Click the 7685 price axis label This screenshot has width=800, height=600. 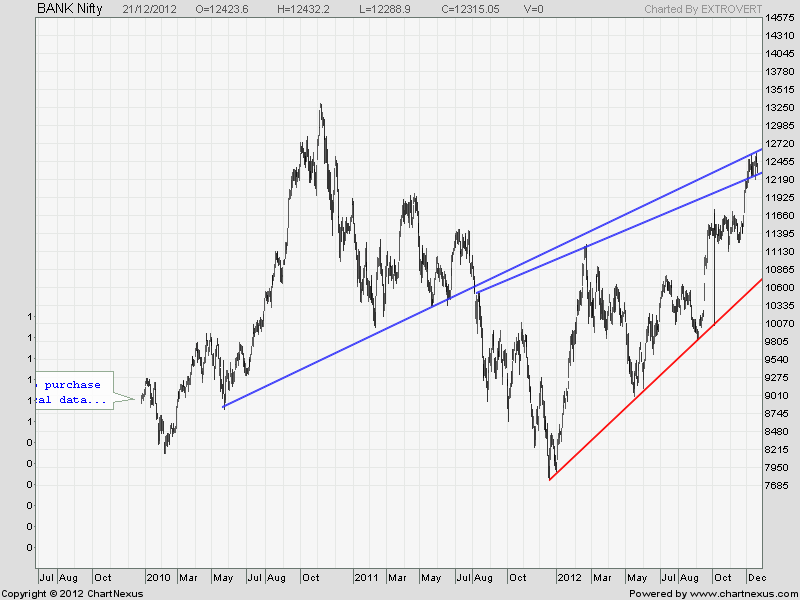[x=779, y=486]
